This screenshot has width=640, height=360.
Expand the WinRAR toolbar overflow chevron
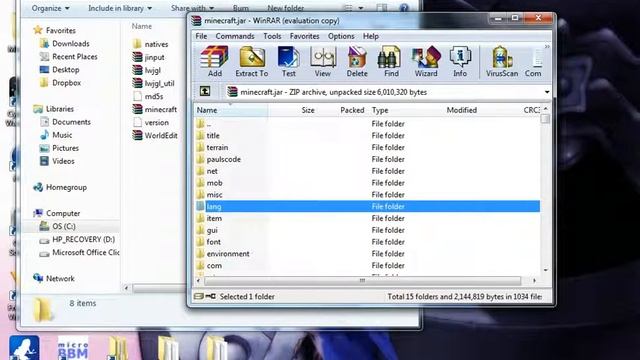(547, 47)
